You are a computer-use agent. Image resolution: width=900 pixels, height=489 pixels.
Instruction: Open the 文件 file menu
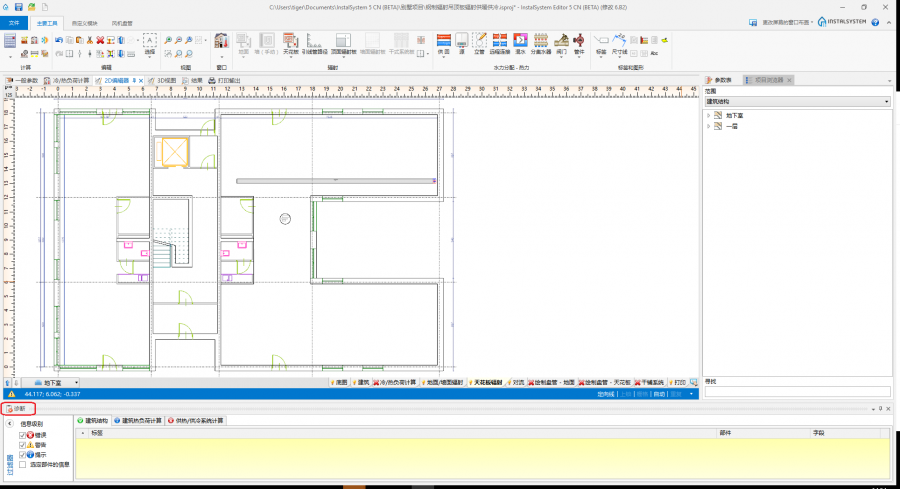coord(14,21)
